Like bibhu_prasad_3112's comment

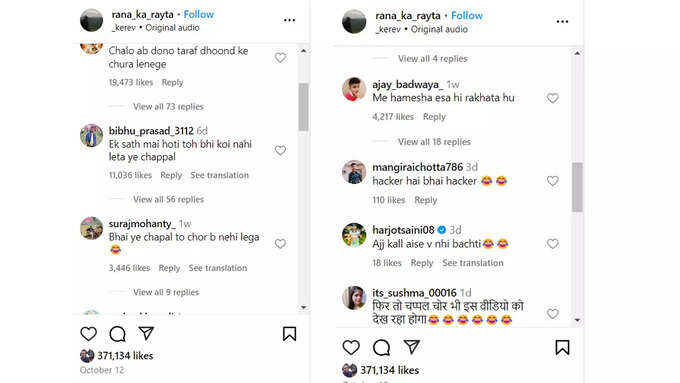tap(280, 151)
